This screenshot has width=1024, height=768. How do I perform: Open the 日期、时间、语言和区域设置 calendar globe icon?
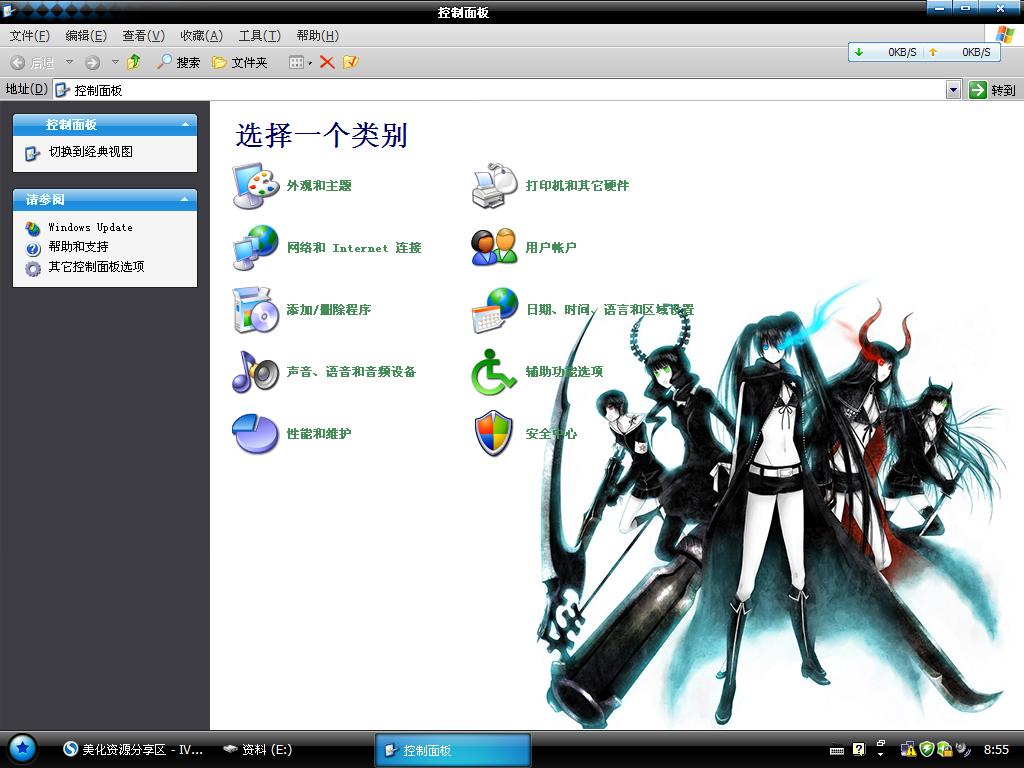494,310
